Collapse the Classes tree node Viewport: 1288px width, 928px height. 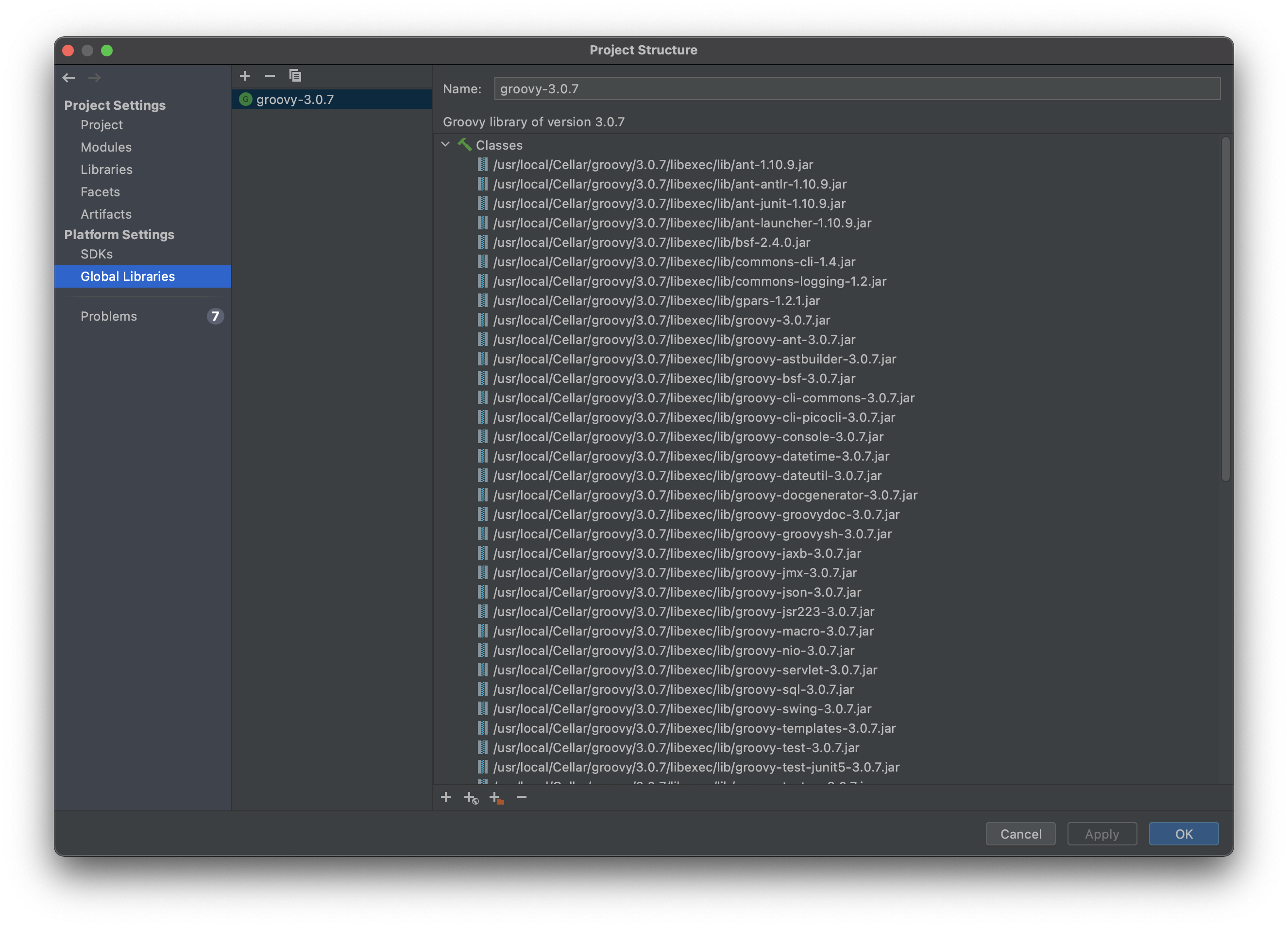[446, 145]
